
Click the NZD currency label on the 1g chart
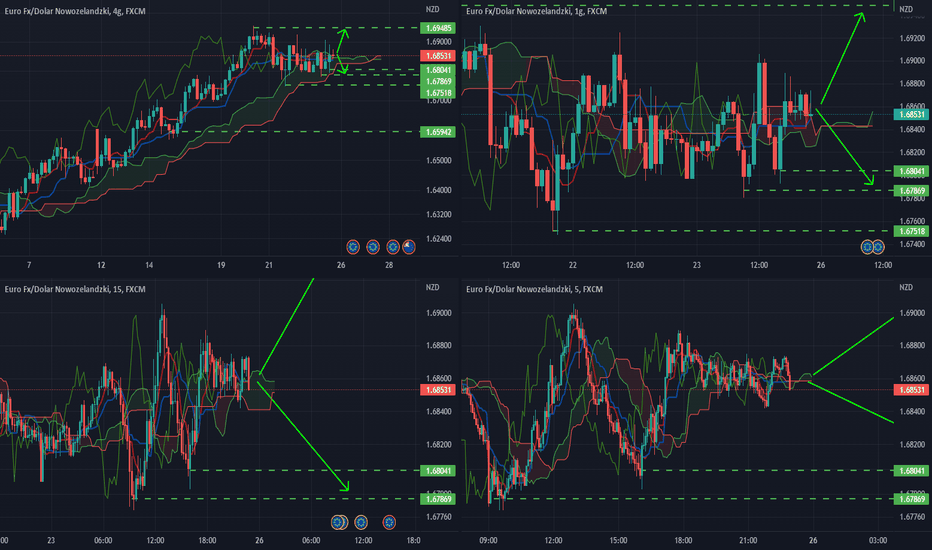tap(906, 9)
